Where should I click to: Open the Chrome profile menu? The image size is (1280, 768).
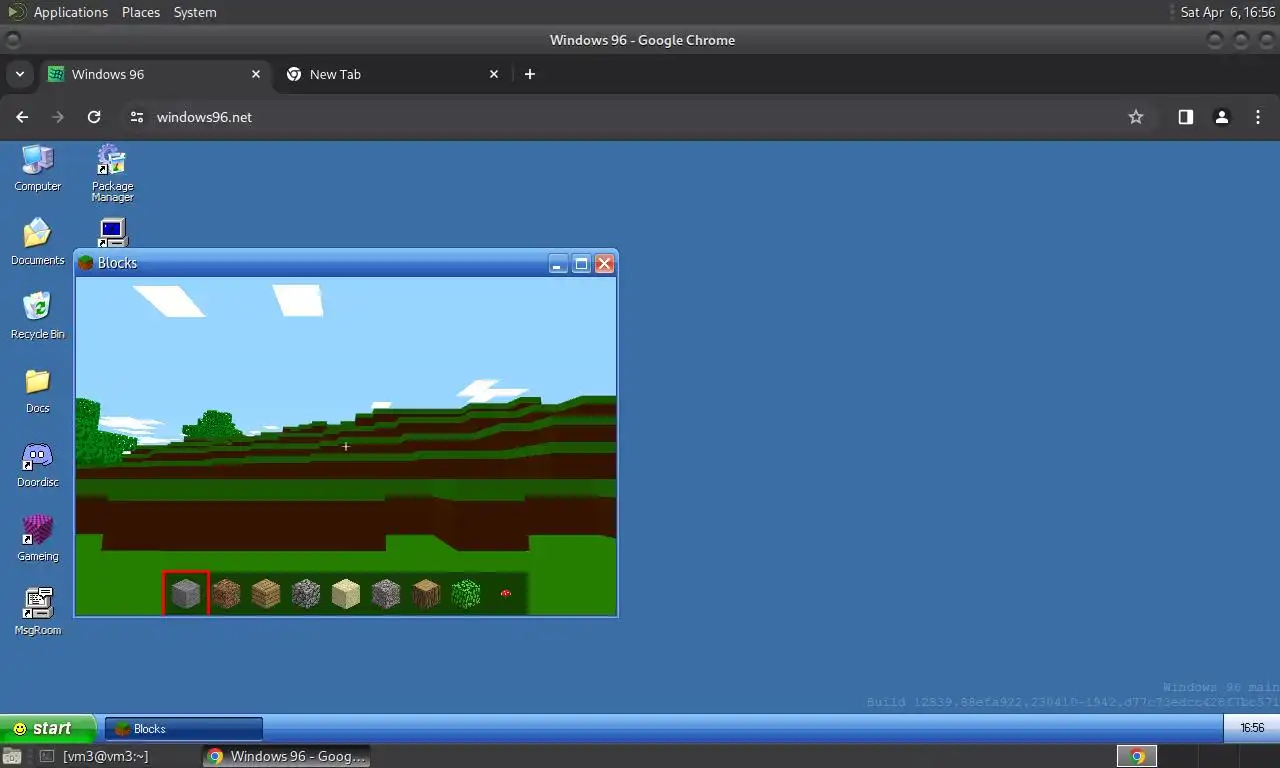(x=1221, y=117)
